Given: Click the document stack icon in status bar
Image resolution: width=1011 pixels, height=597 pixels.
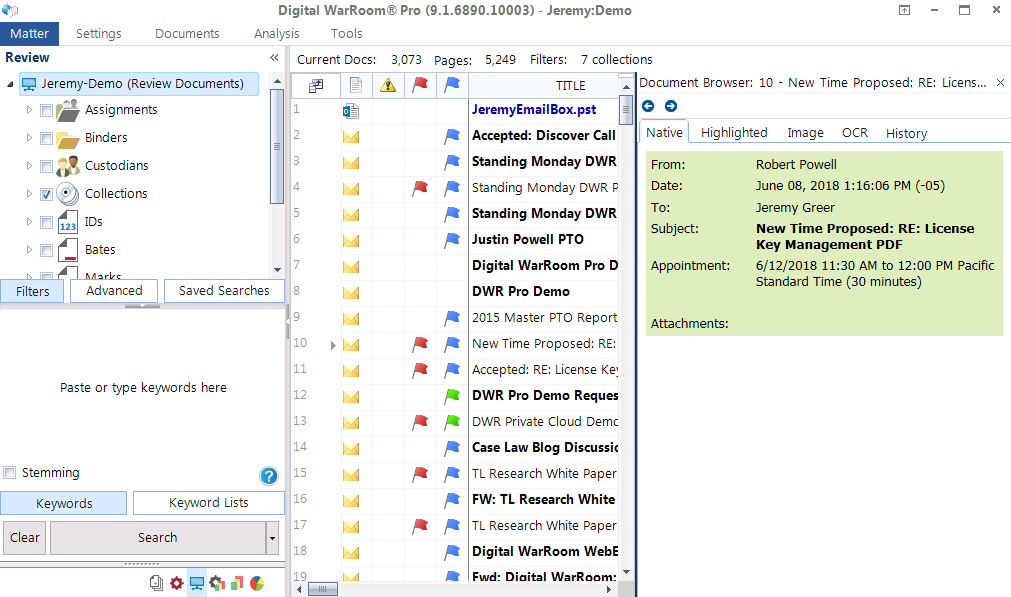Looking at the screenshot, I should tap(155, 583).
